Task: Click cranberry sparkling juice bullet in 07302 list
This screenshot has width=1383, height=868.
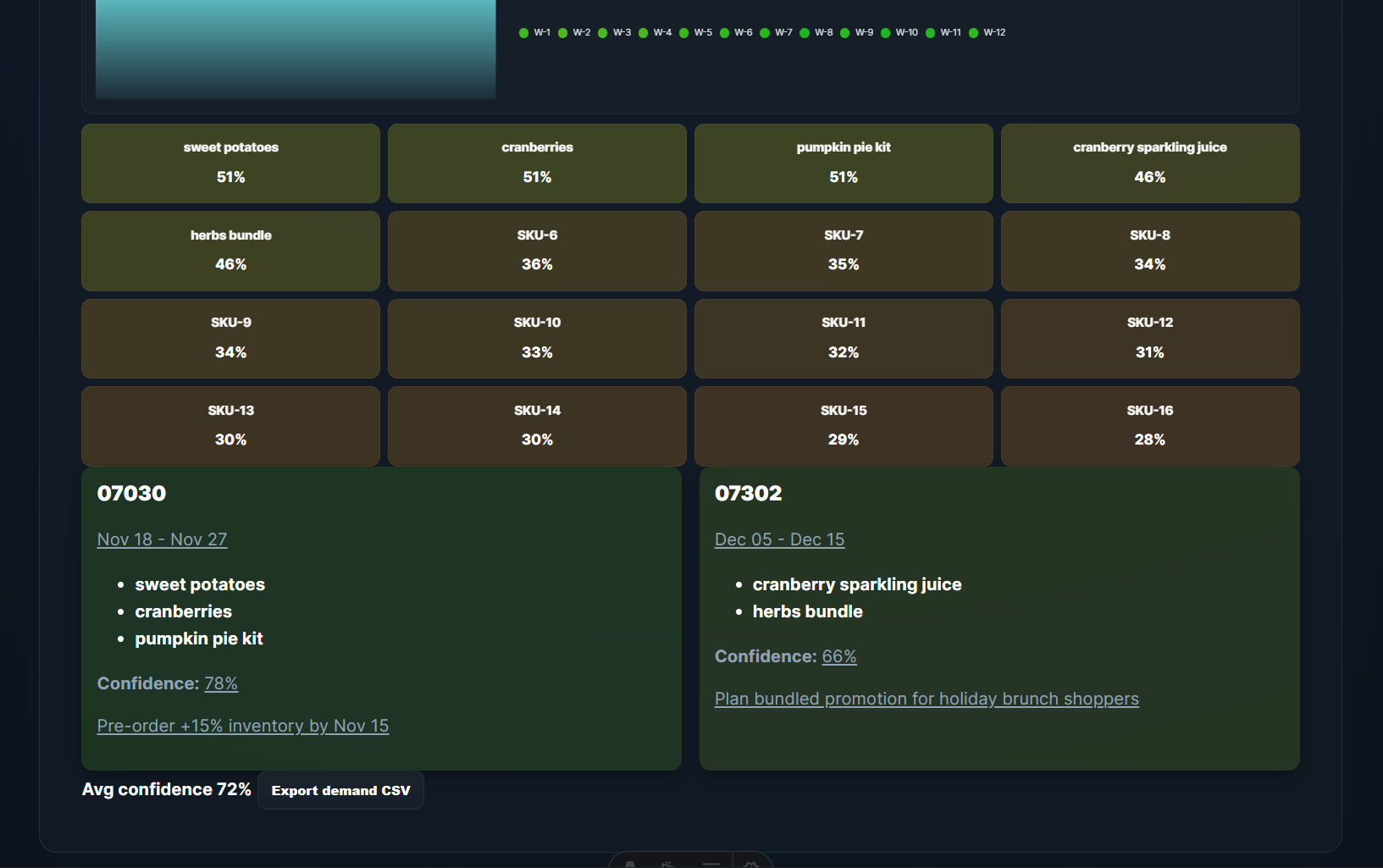Action: (x=857, y=584)
